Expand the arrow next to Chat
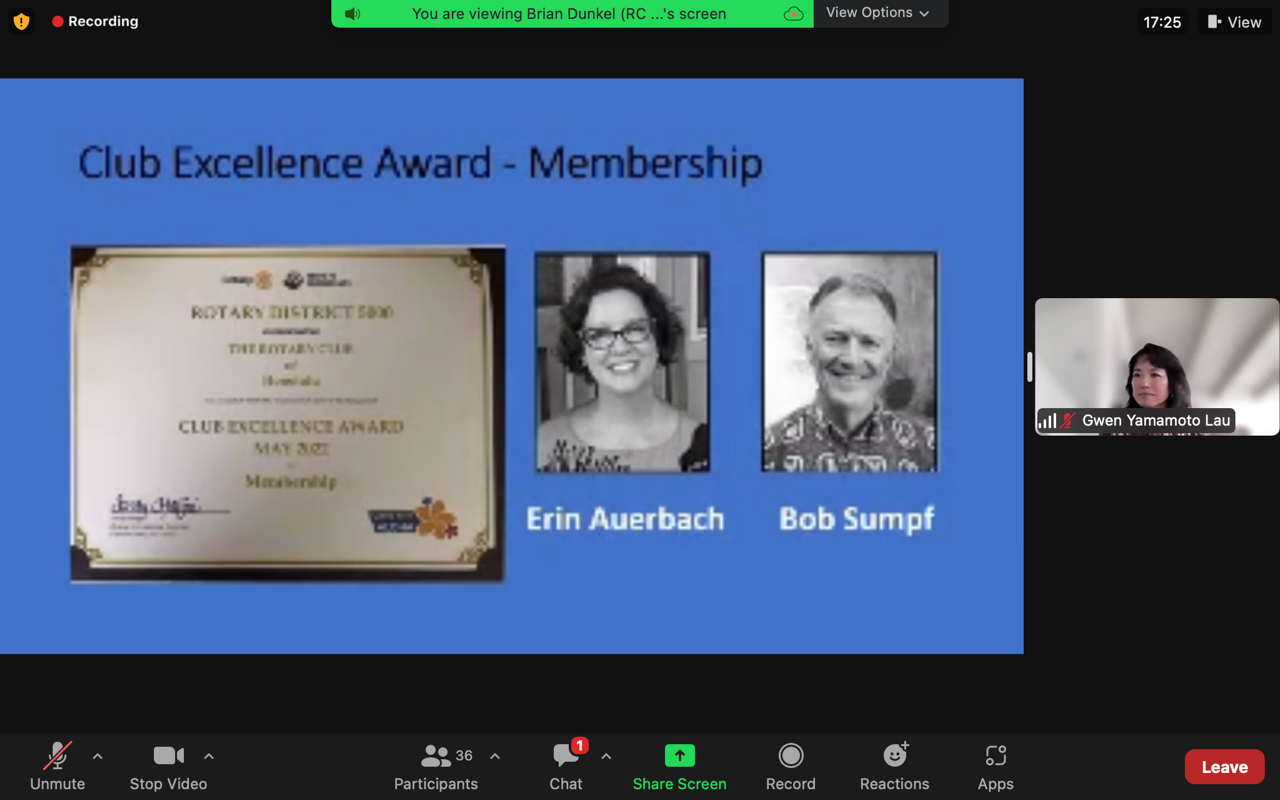1280x800 pixels. tap(606, 757)
